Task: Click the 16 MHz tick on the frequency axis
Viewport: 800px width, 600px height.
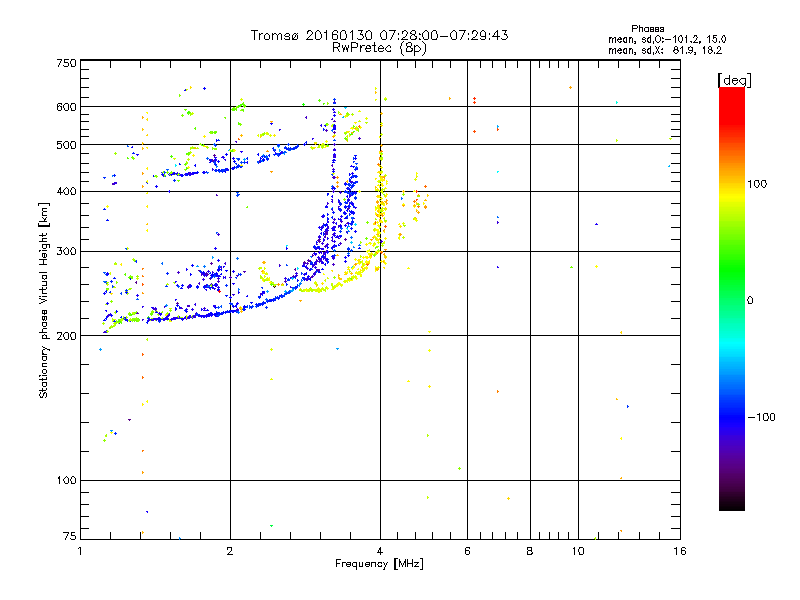Action: [678, 551]
